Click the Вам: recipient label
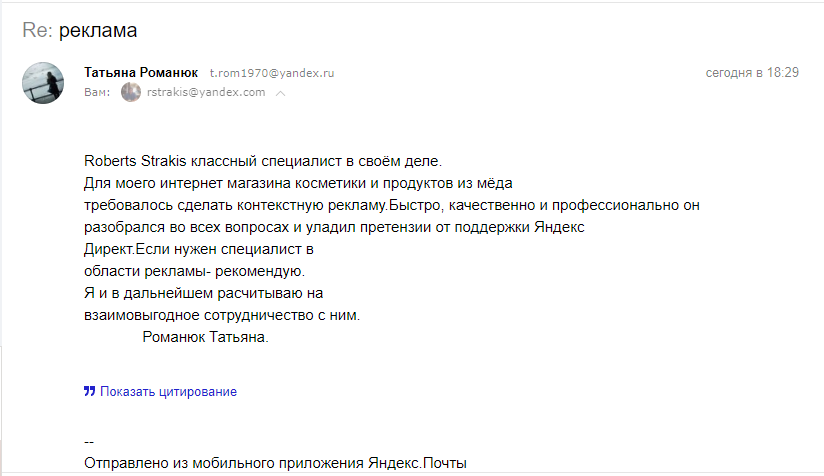The width and height of the screenshot is (824, 476). click(x=97, y=92)
